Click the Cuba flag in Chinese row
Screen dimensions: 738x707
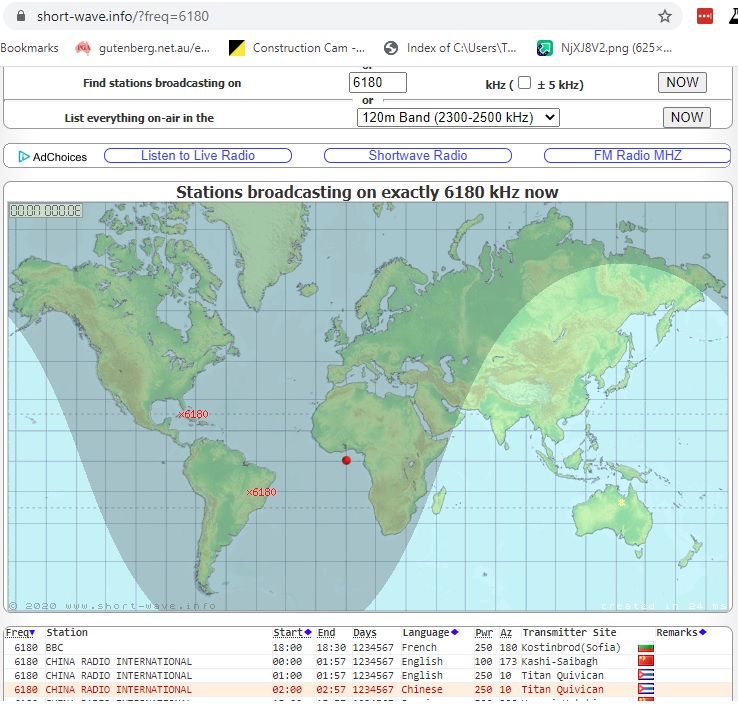pos(646,689)
